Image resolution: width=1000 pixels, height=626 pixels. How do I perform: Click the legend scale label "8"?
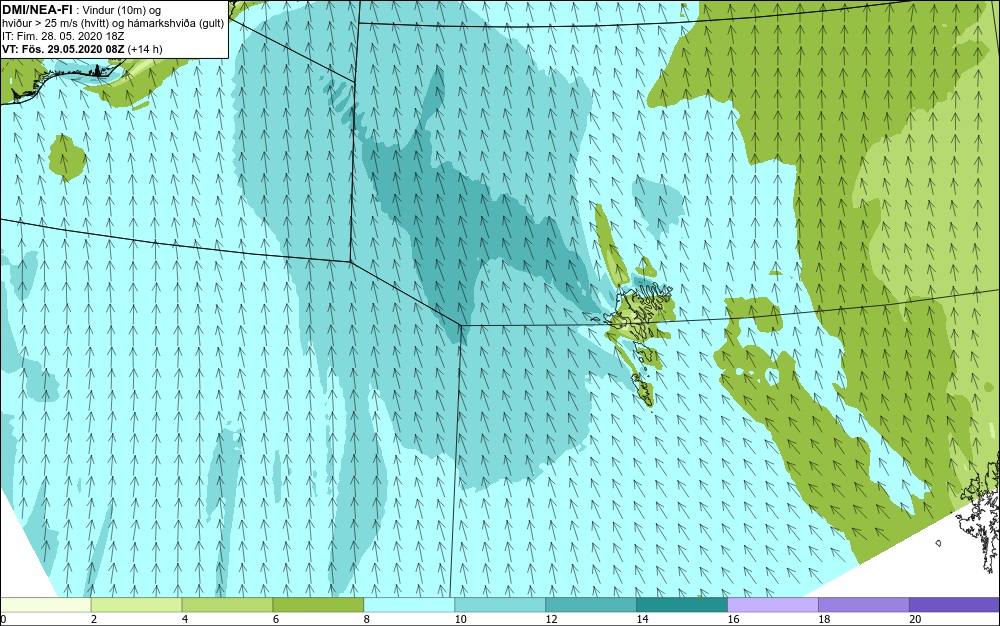(x=366, y=619)
